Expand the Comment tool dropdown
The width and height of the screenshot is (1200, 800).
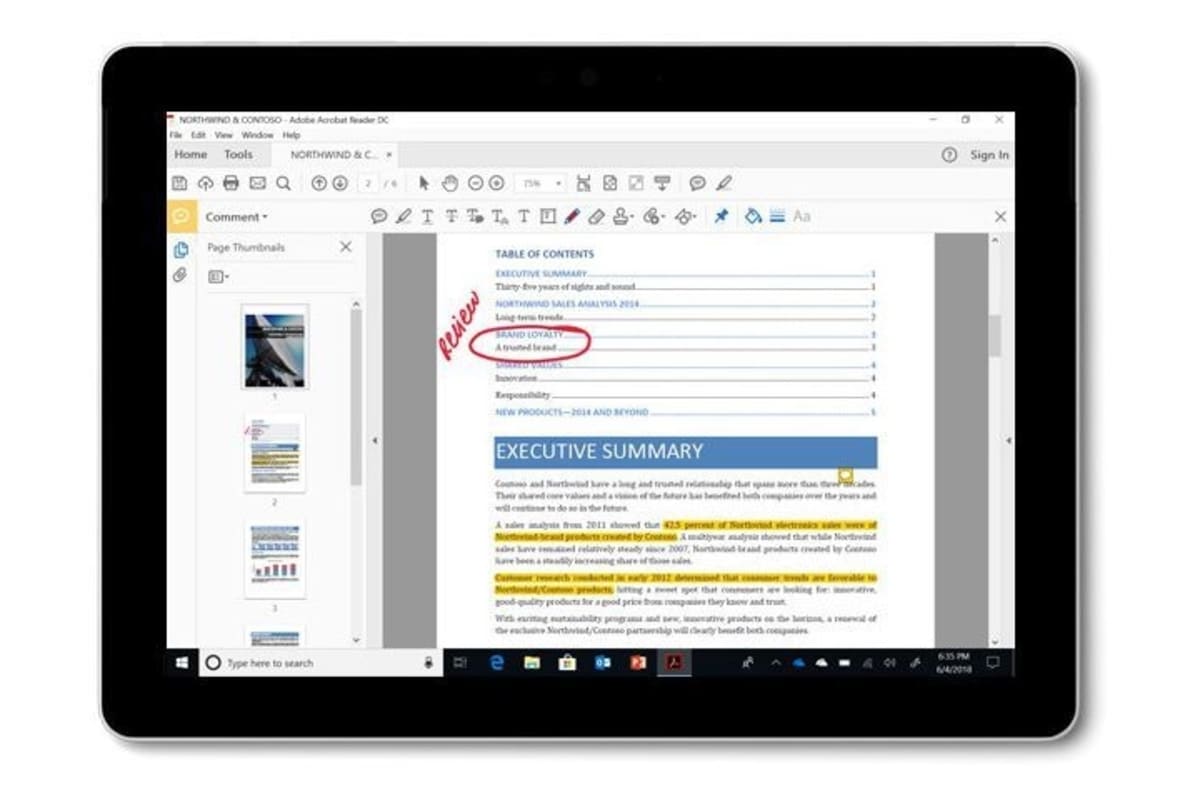pyautogui.click(x=237, y=217)
